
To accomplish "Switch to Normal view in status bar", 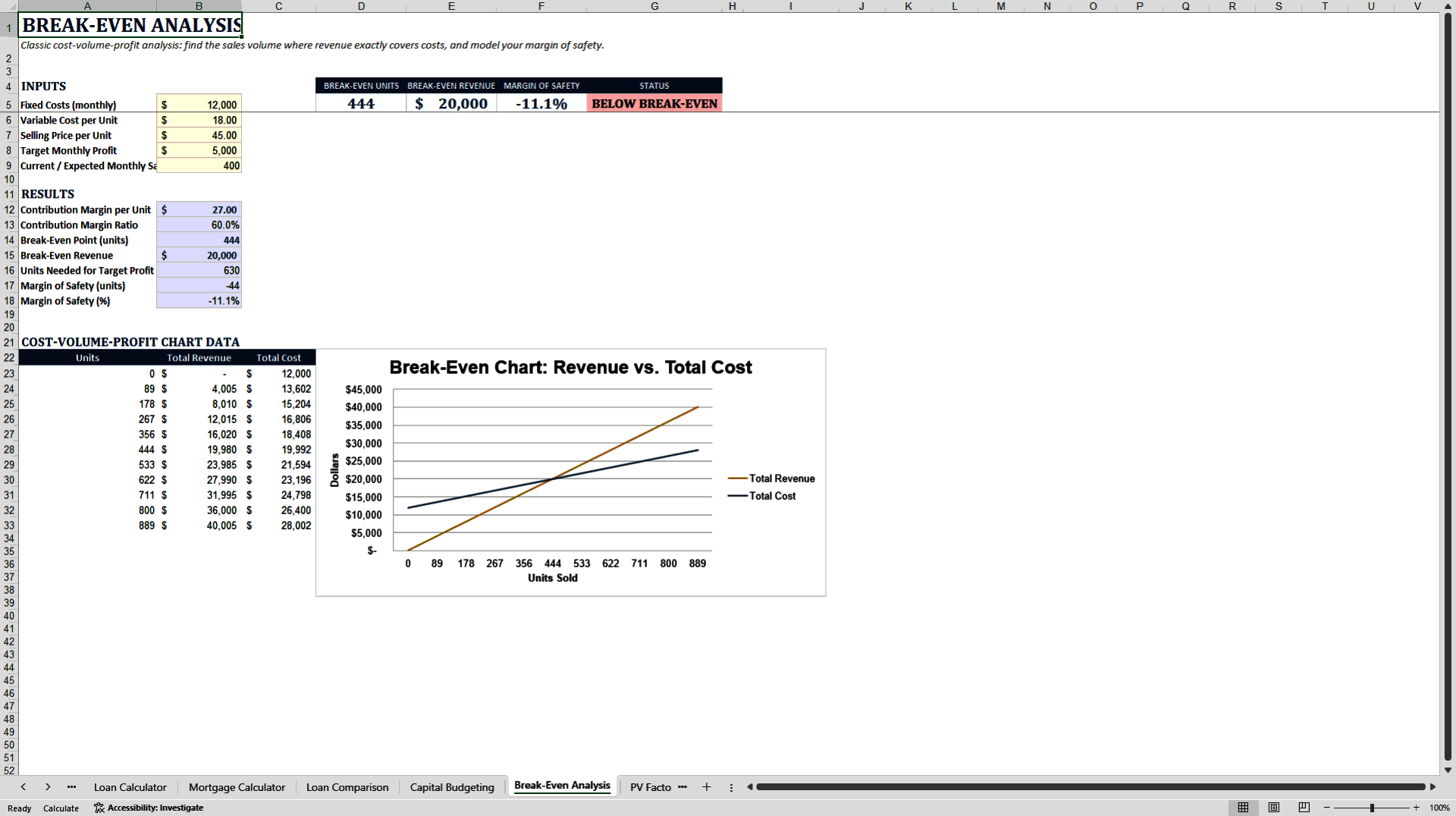I will 1243,808.
